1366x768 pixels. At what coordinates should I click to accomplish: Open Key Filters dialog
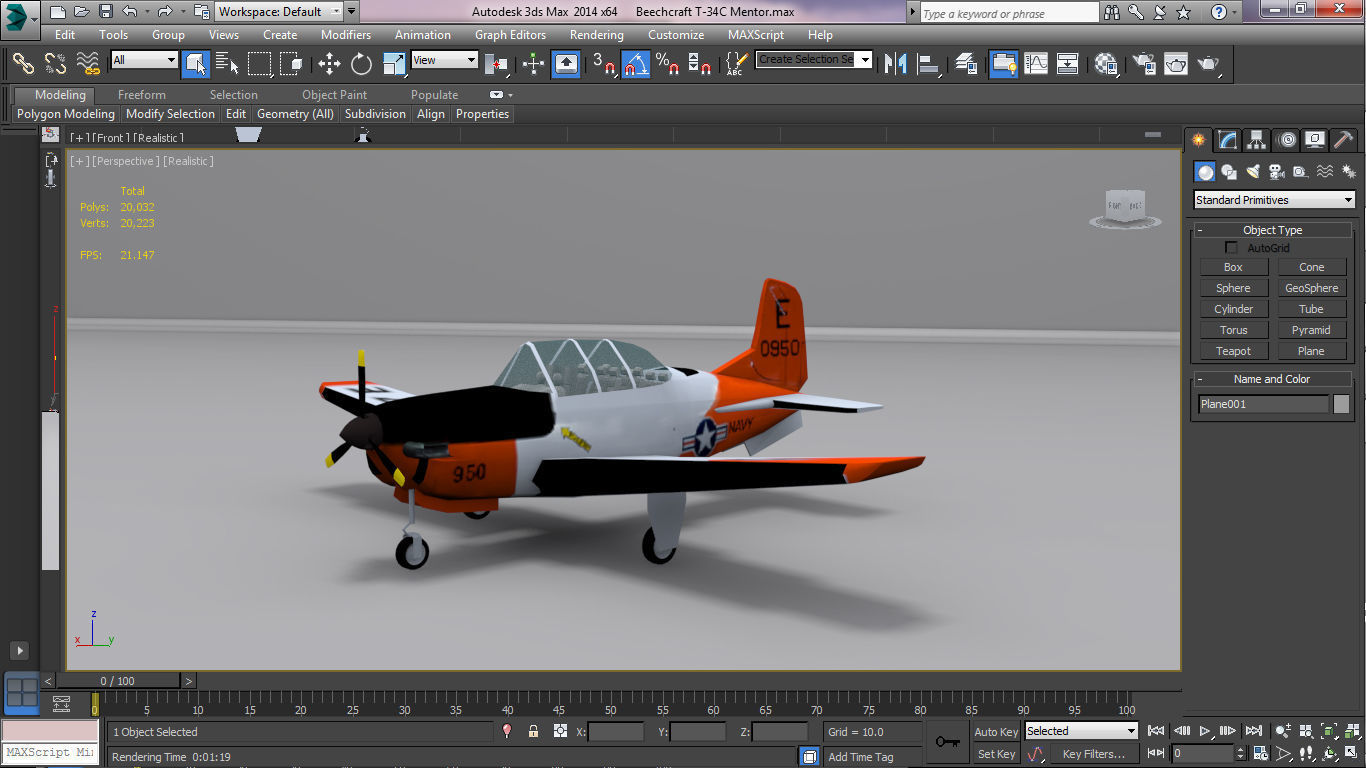1094,754
